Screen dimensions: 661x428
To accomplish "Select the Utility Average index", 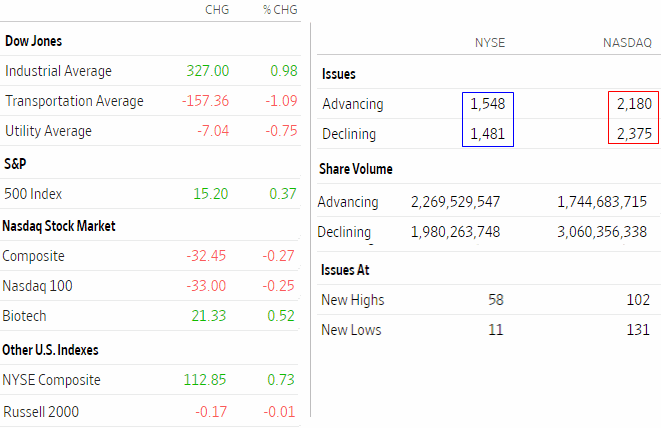I will pos(48,131).
